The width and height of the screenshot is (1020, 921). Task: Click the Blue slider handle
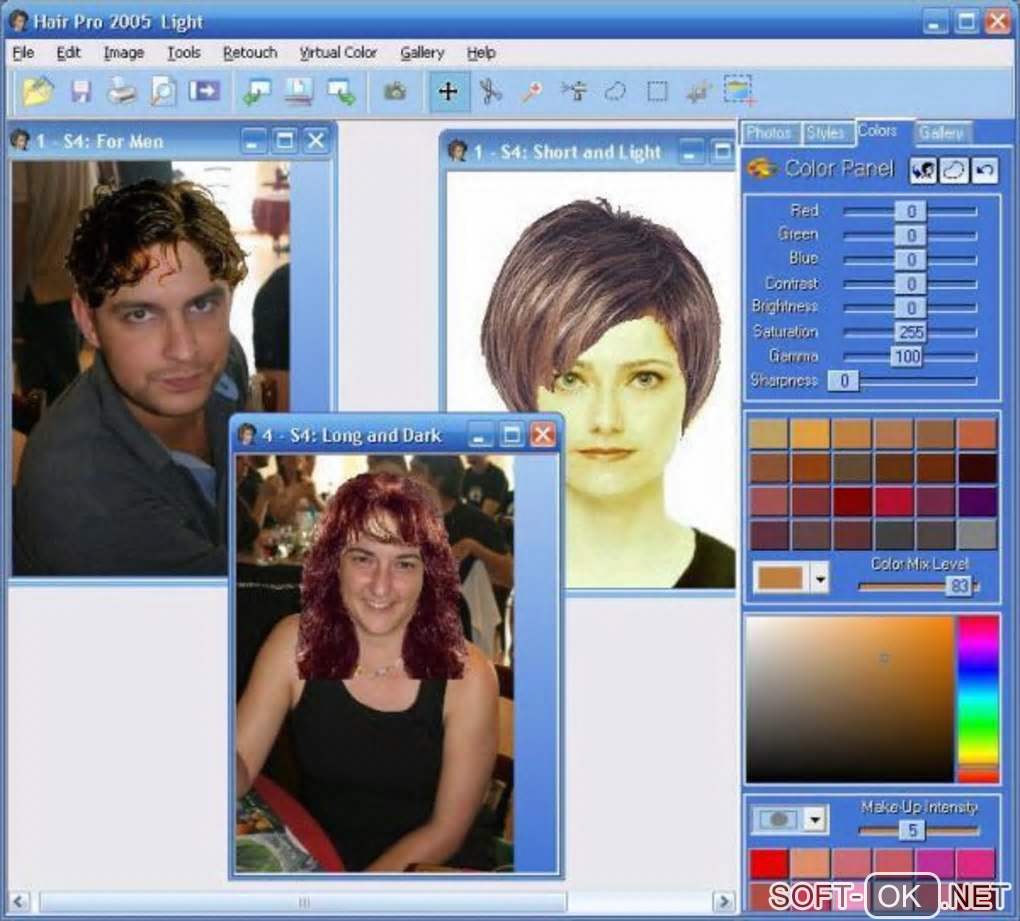click(911, 260)
